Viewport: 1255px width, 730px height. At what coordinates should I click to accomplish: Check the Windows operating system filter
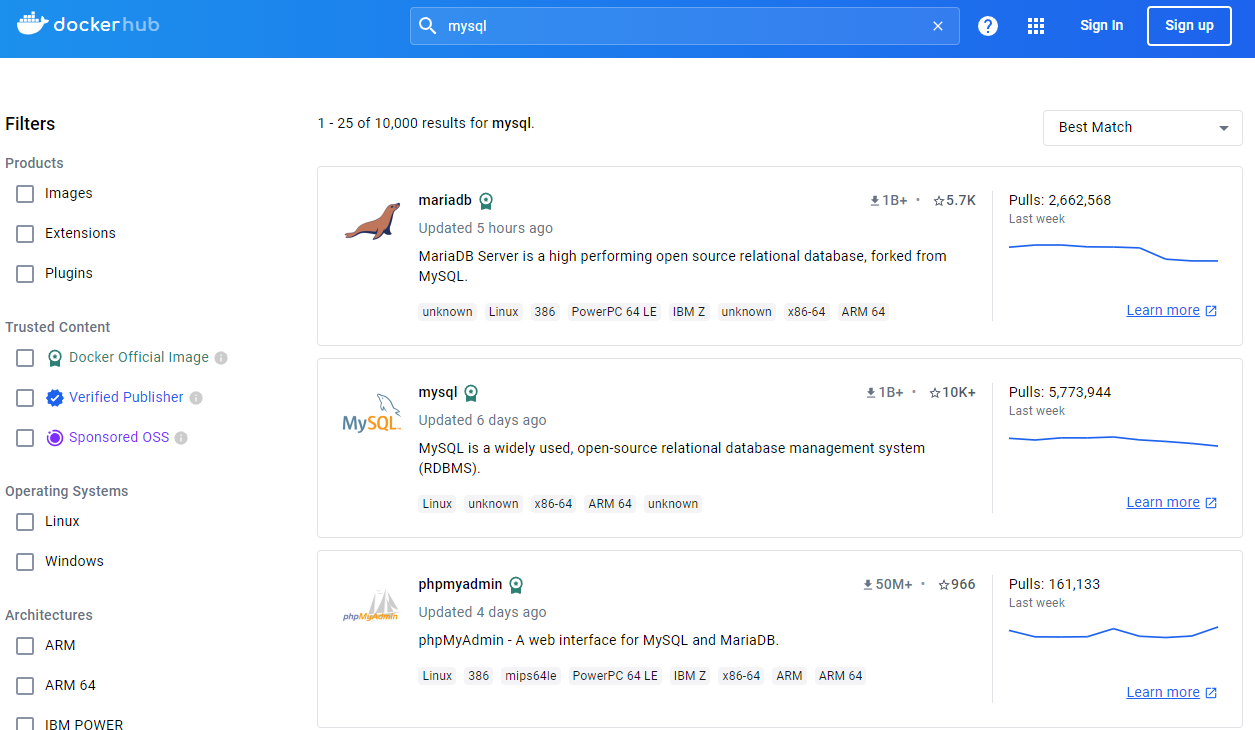[x=25, y=561]
